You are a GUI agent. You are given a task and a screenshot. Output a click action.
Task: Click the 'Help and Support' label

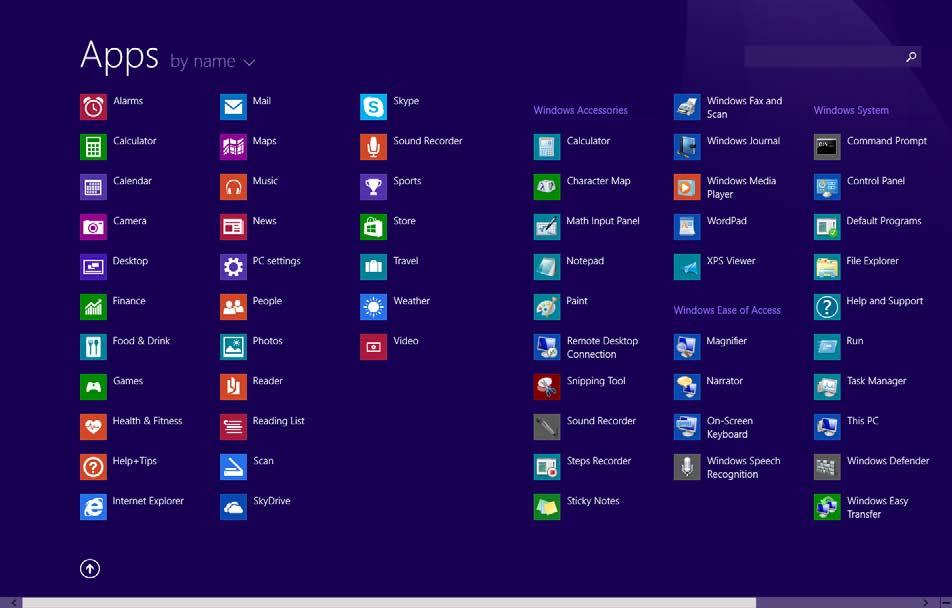coord(885,301)
